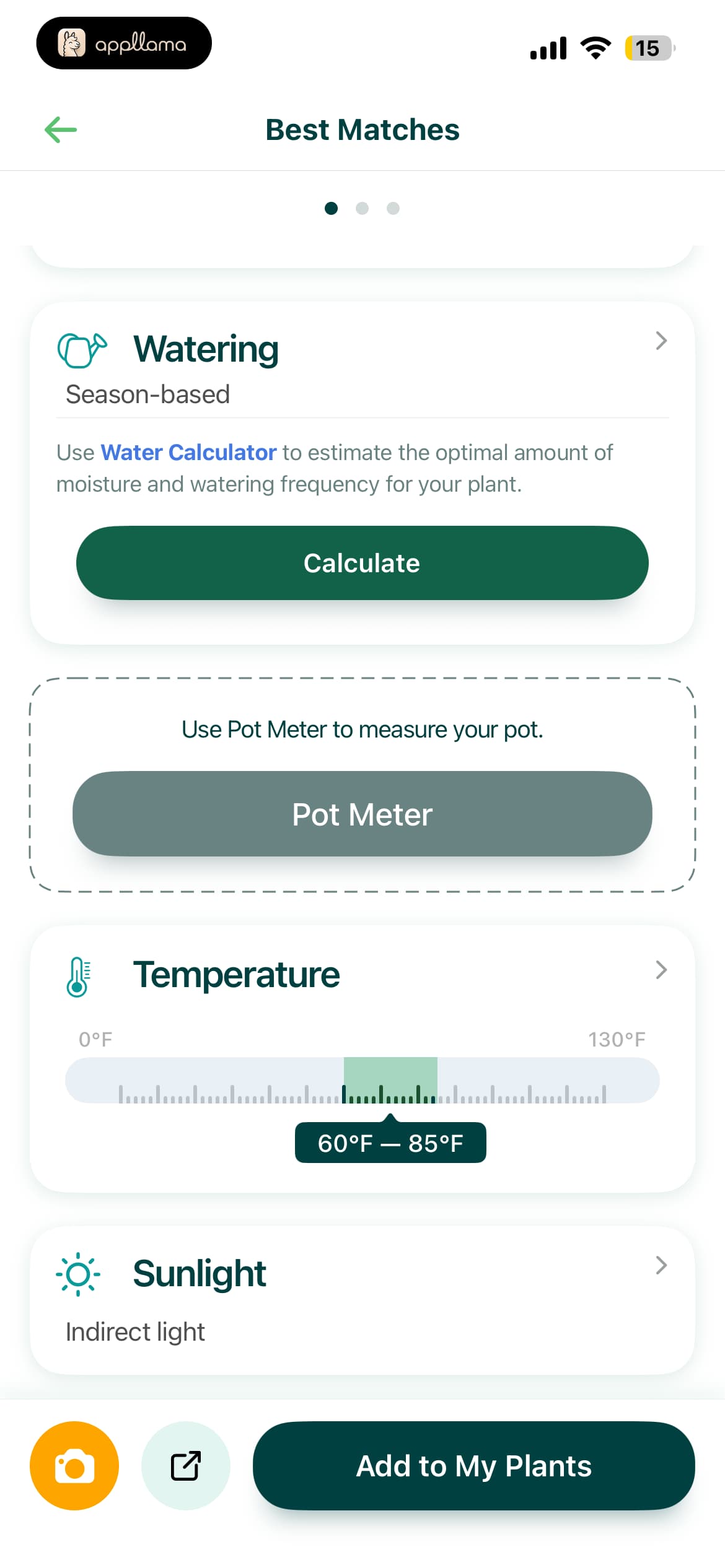Image resolution: width=725 pixels, height=1568 pixels.
Task: Switch to the second page dot
Action: tap(362, 208)
